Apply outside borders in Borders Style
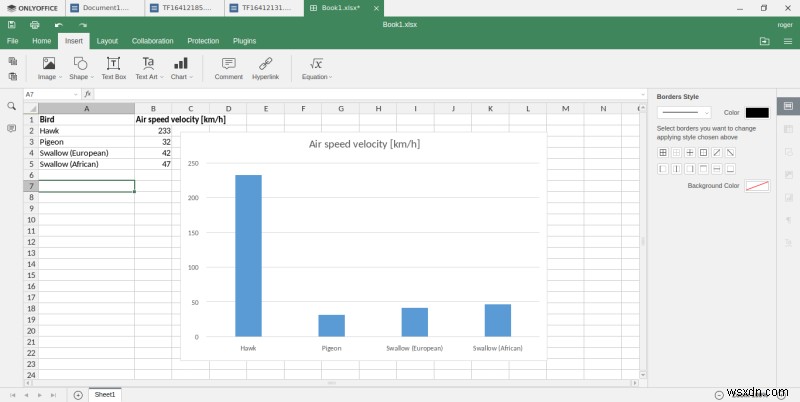 [x=703, y=153]
